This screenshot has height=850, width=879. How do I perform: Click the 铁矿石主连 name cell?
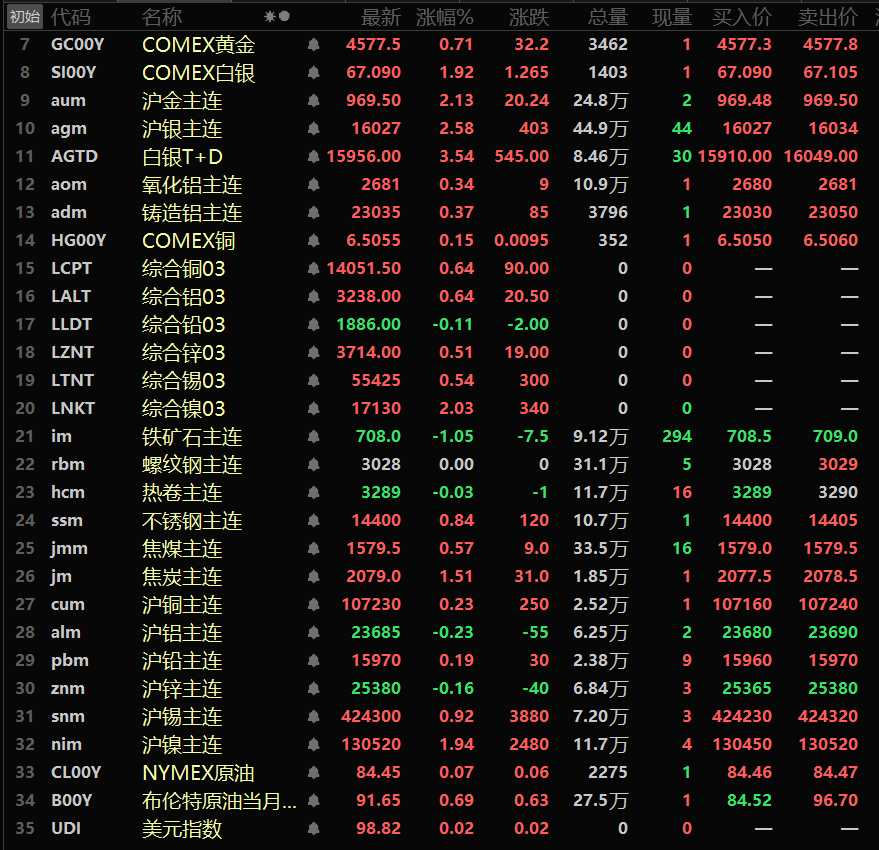tap(192, 437)
